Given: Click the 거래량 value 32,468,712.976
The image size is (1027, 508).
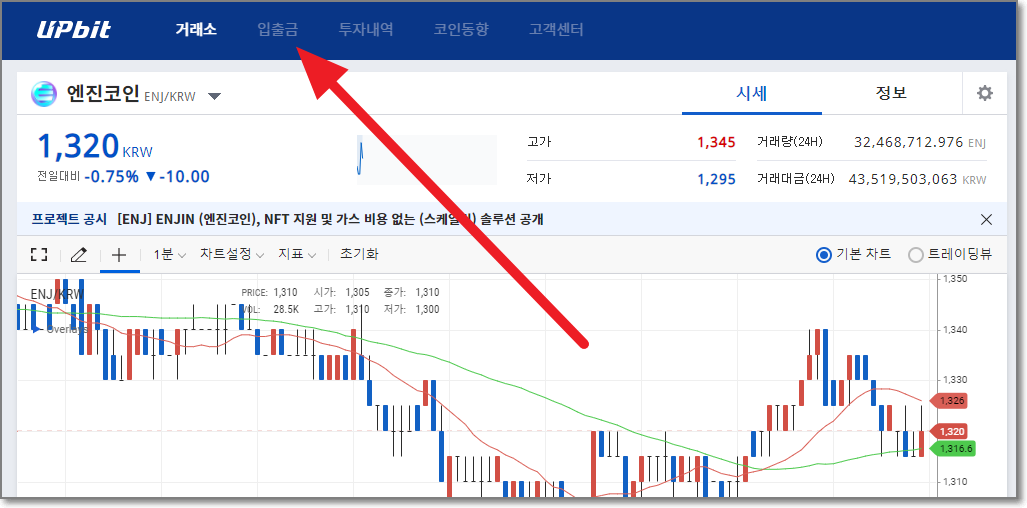Looking at the screenshot, I should pos(908,142).
